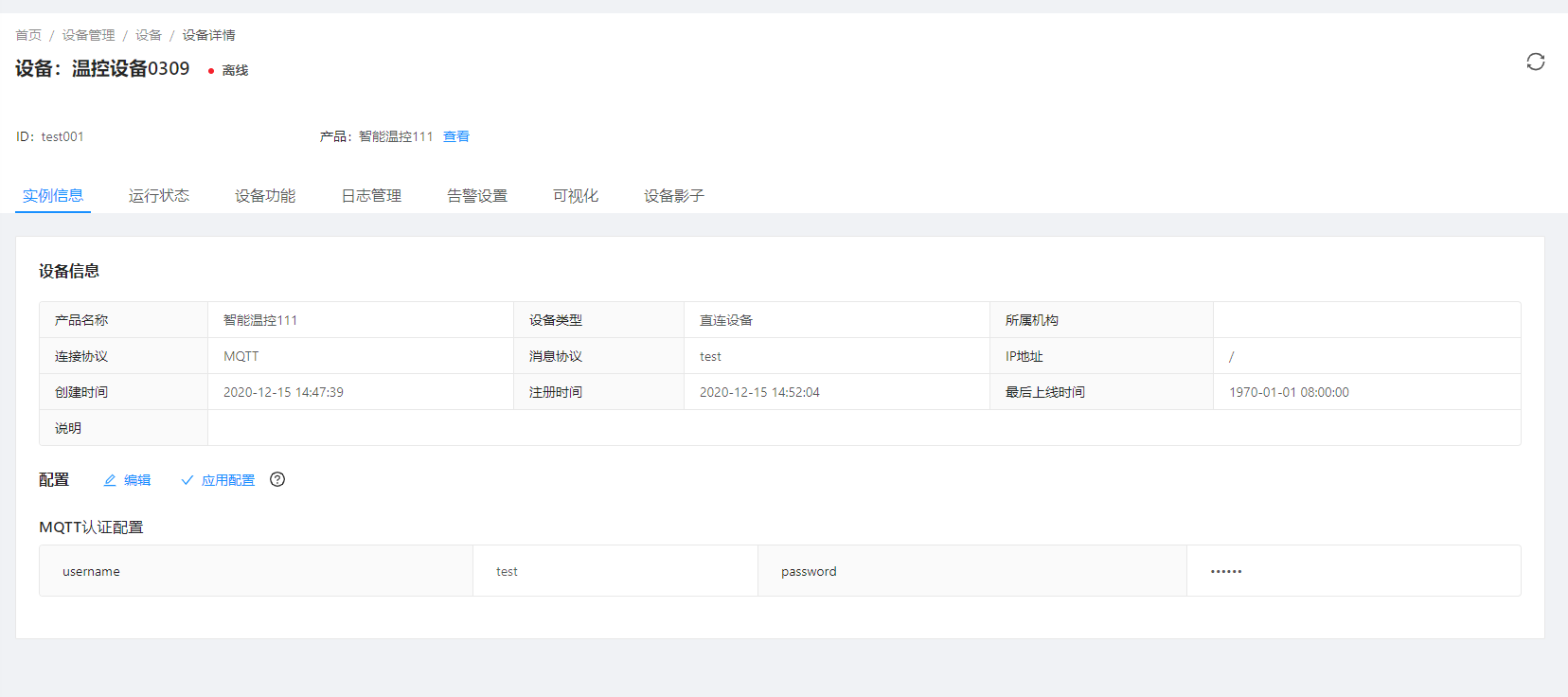Switch to the 设备影子 tab
The image size is (1568, 697).
(674, 196)
